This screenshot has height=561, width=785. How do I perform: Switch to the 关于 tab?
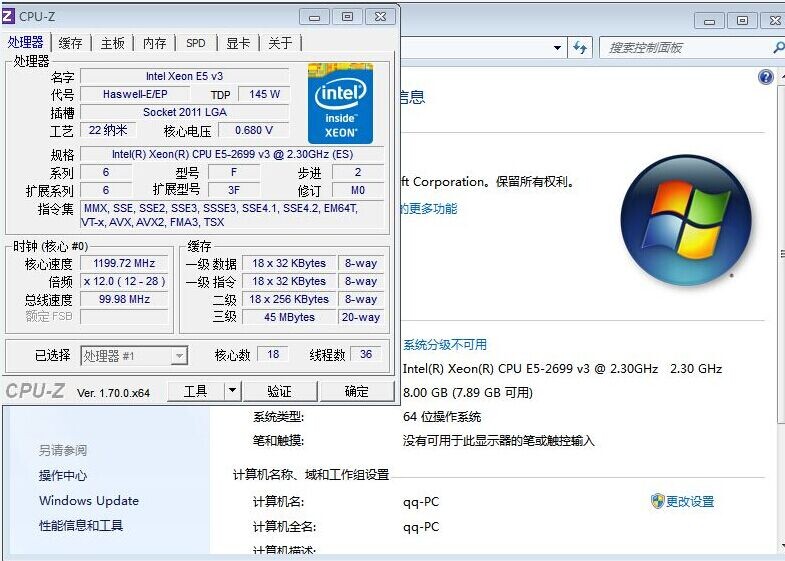pyautogui.click(x=280, y=43)
